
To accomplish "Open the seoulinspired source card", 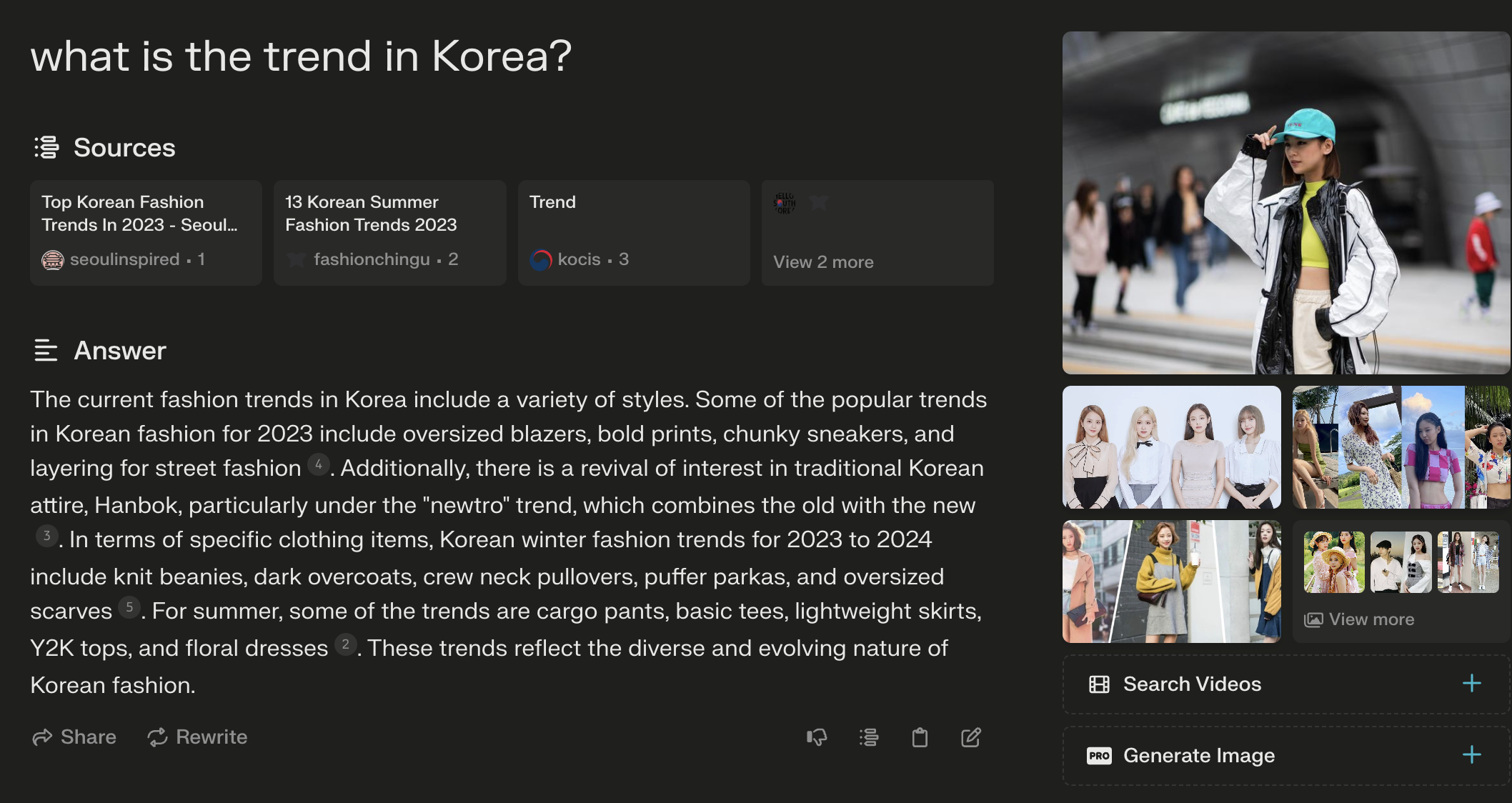I will point(146,232).
